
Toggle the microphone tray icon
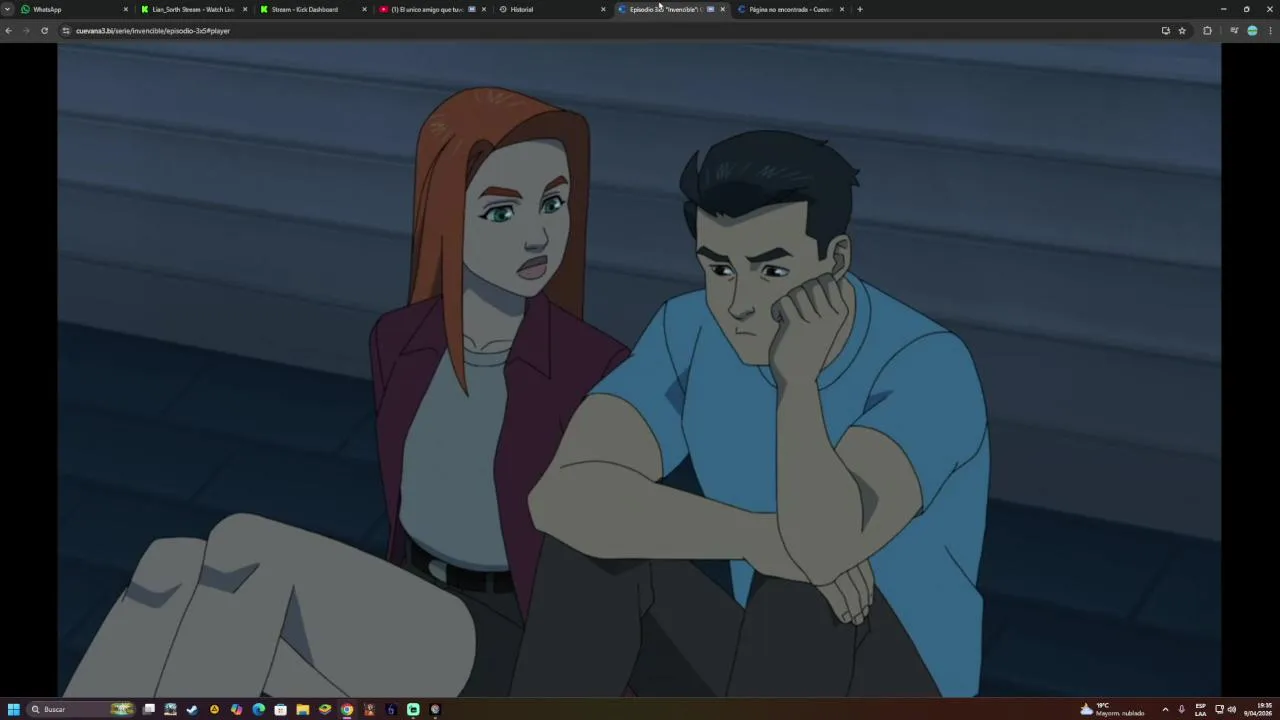coord(1181,709)
